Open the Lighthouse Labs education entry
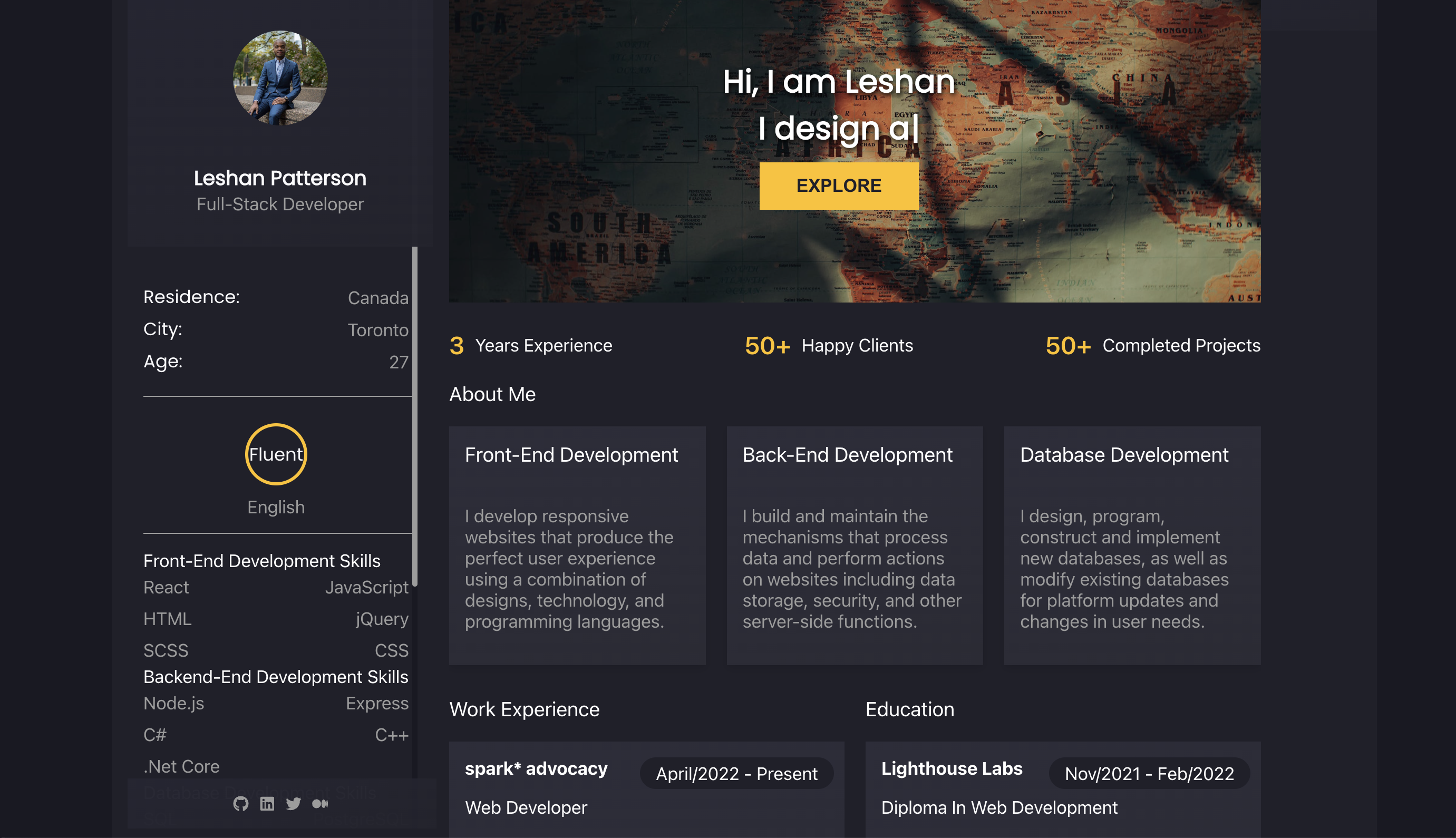Viewport: 1456px width, 838px height. click(x=952, y=768)
